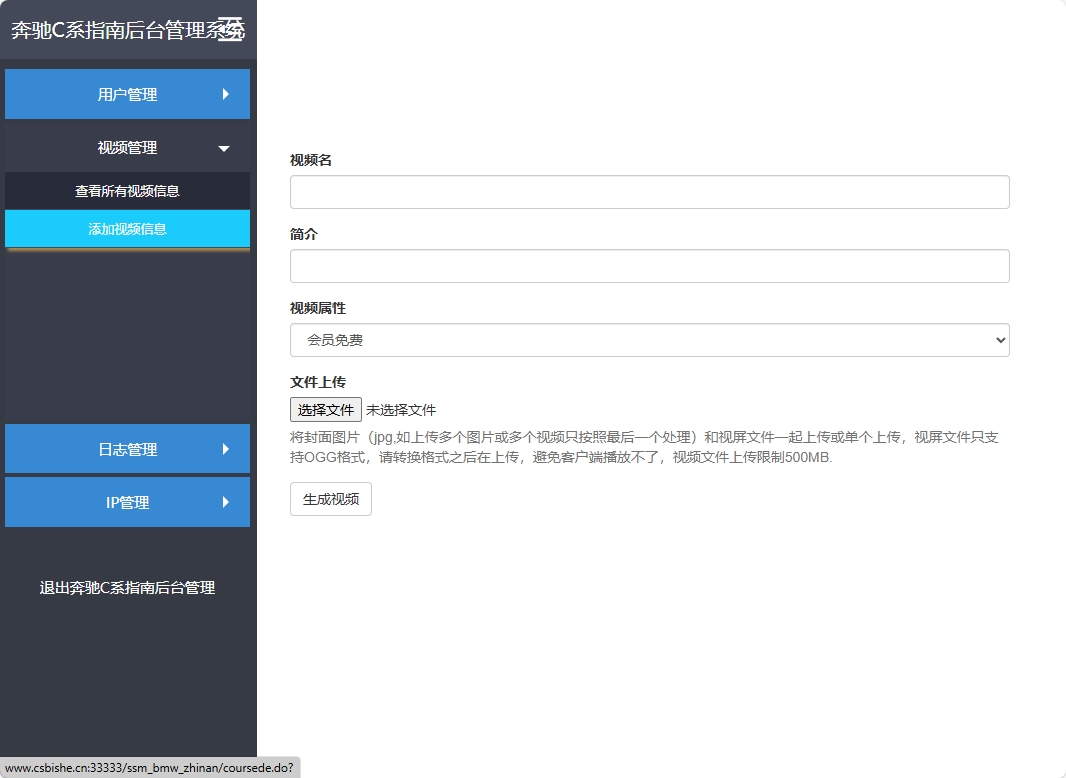
Task: Collapse the 视频管理 menu section
Action: point(127,146)
